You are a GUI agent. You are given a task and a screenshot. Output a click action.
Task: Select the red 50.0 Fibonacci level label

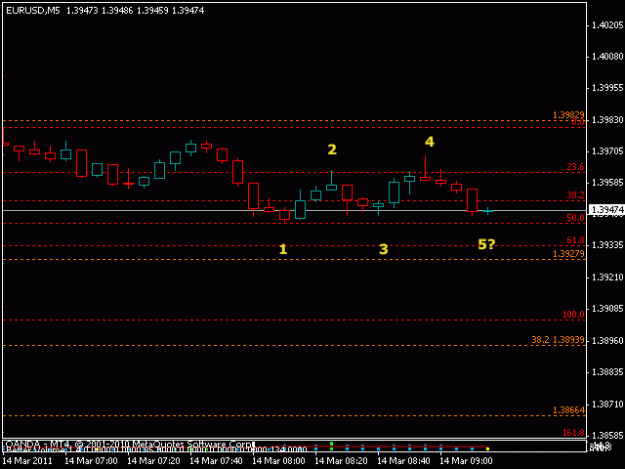pos(576,218)
